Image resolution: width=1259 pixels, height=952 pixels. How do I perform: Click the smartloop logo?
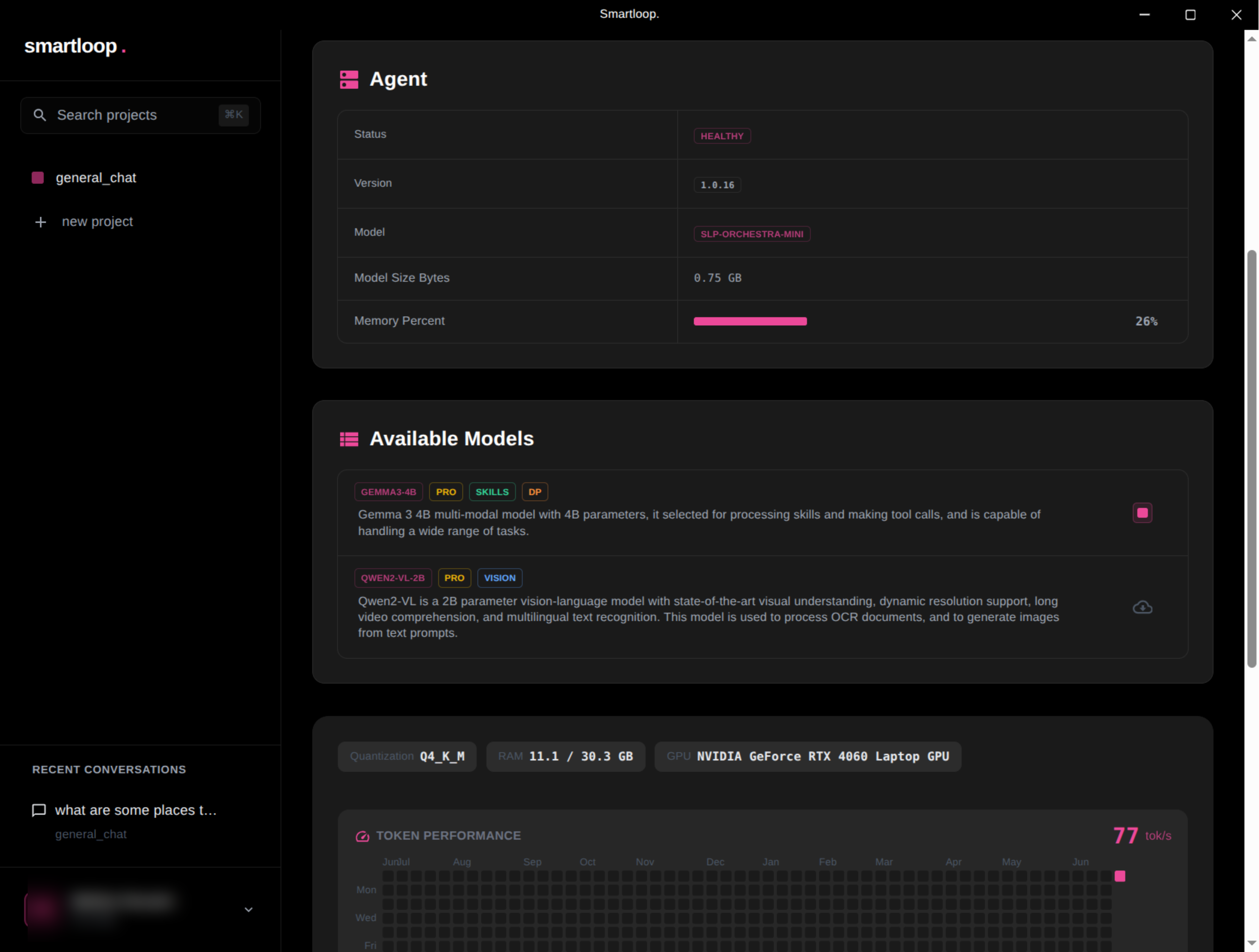click(x=74, y=46)
